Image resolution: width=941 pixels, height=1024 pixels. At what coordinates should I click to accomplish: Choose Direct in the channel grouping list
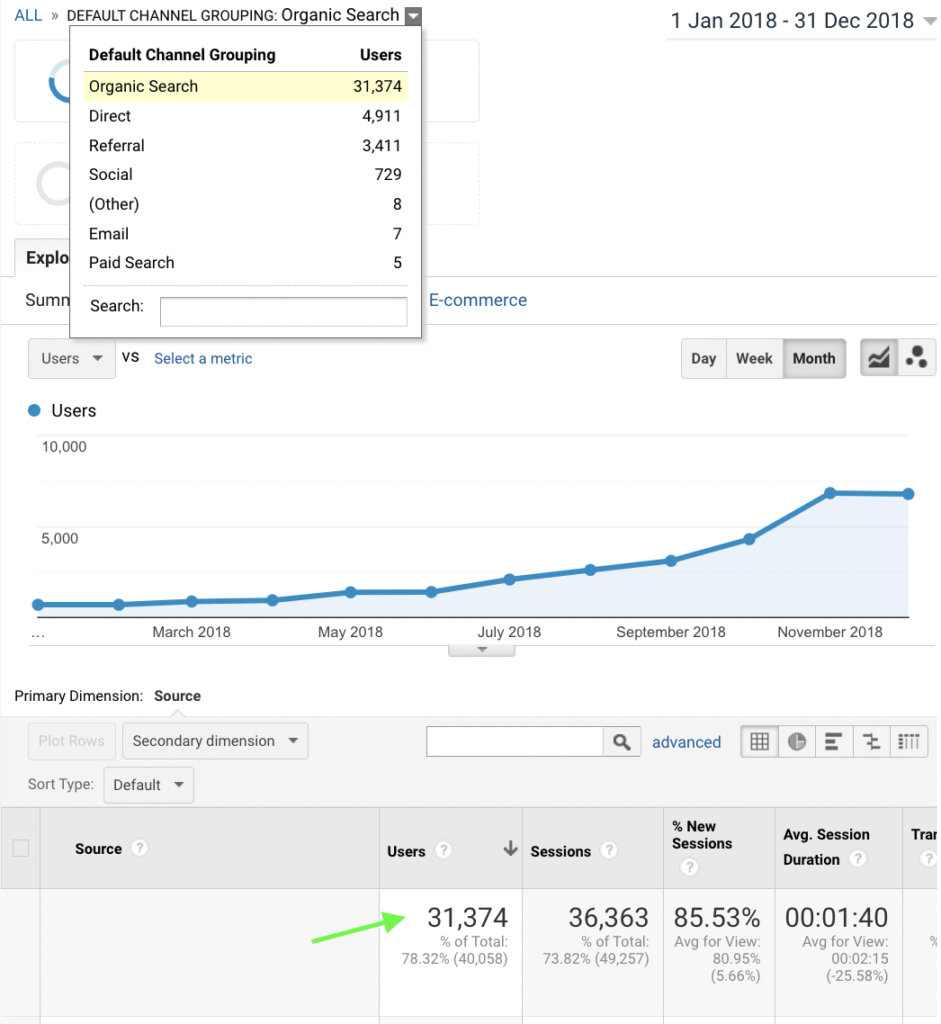110,116
